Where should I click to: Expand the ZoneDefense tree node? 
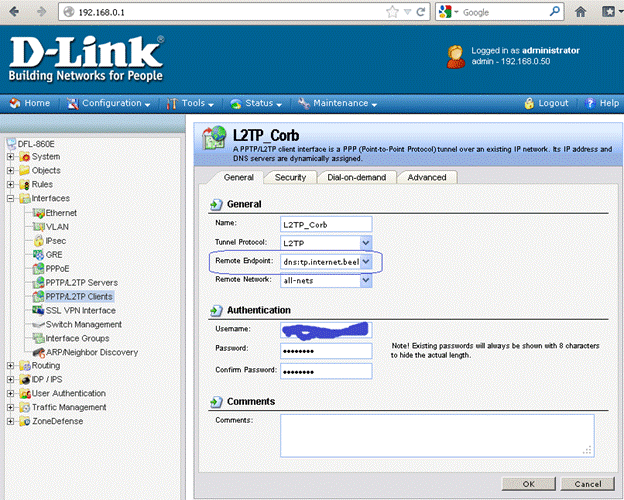[11, 421]
